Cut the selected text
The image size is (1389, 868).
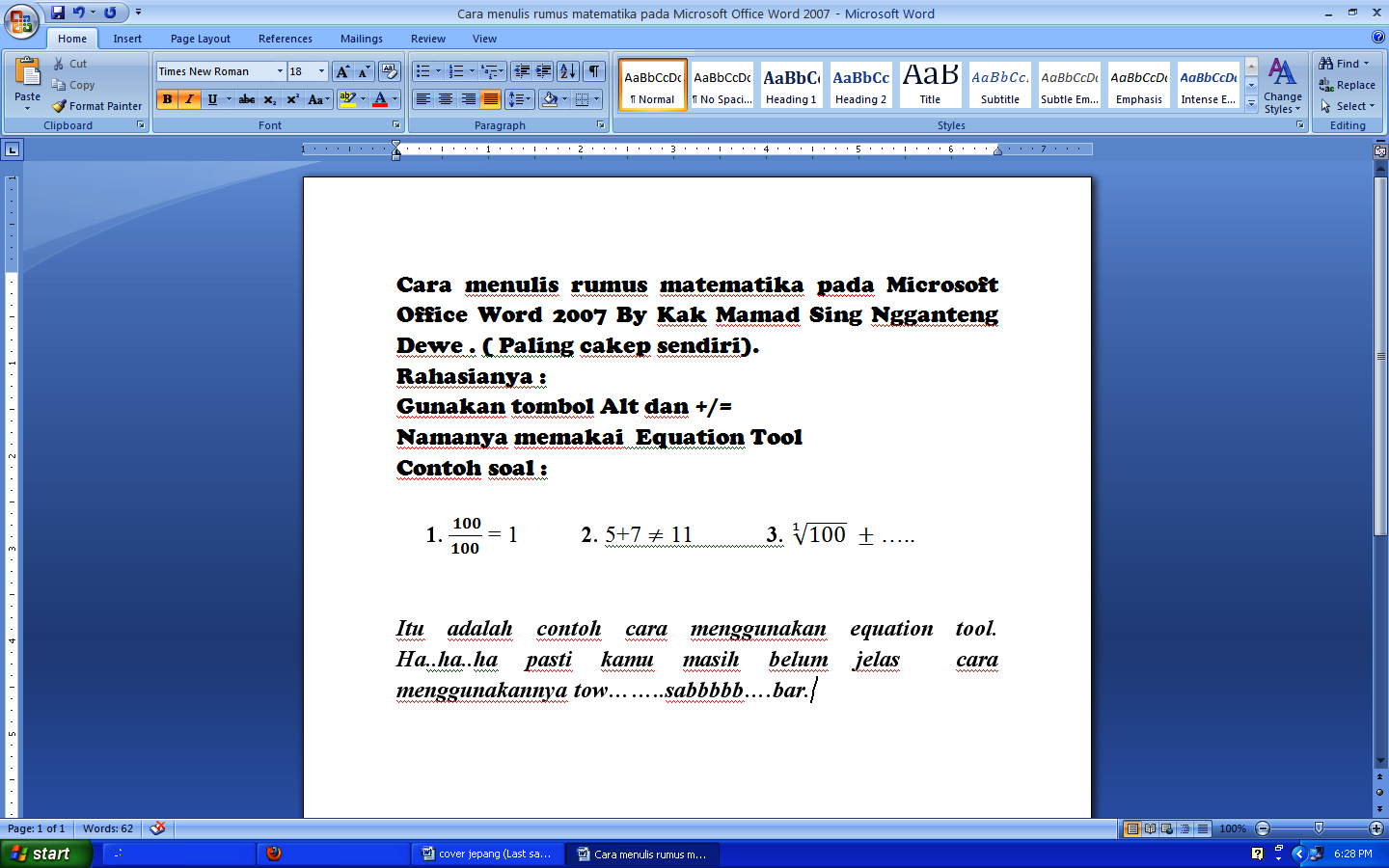click(x=69, y=64)
